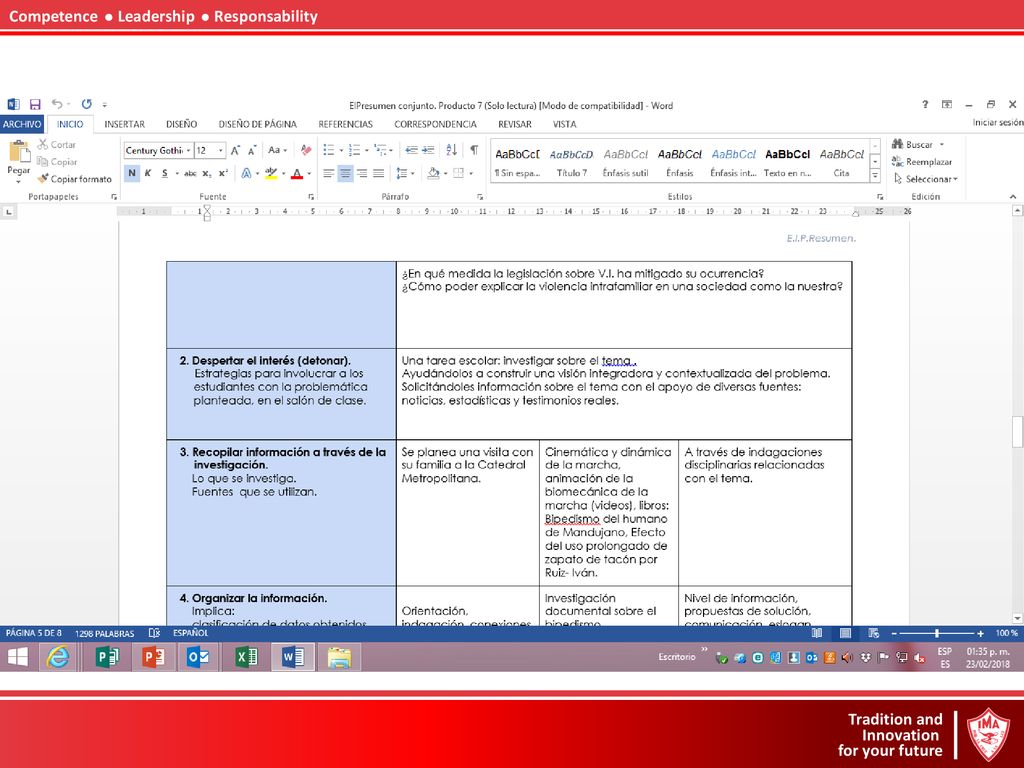This screenshot has width=1024, height=768.
Task: Align text left
Action: pos(328,173)
